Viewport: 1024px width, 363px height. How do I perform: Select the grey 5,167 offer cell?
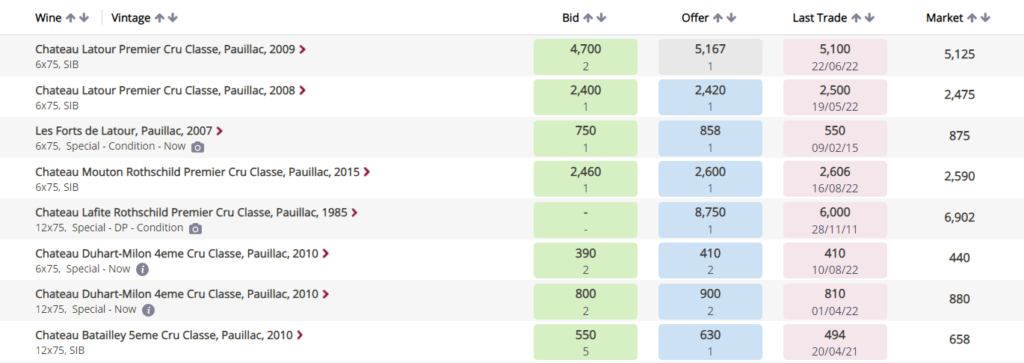tap(710, 57)
